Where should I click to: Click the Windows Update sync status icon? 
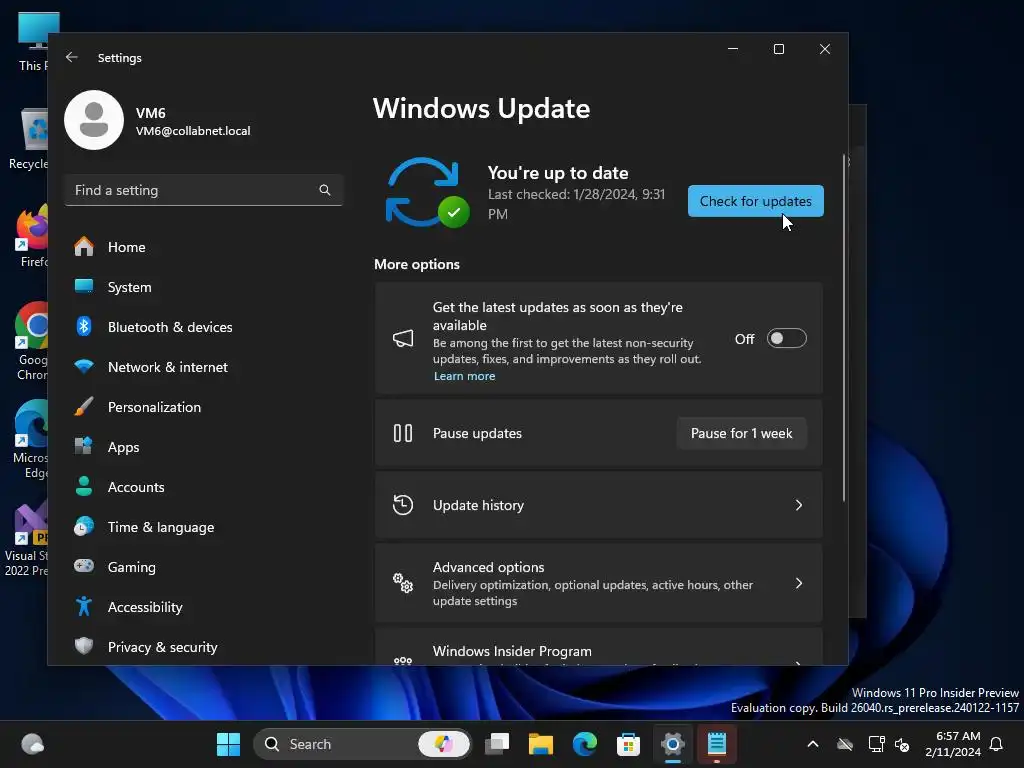pyautogui.click(x=427, y=193)
